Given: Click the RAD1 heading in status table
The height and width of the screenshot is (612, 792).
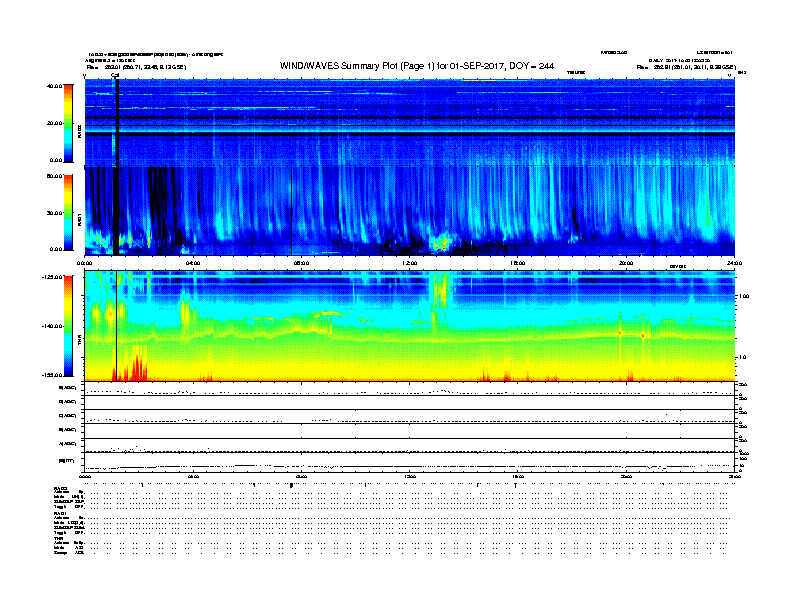Looking at the screenshot, I should click(x=60, y=514).
